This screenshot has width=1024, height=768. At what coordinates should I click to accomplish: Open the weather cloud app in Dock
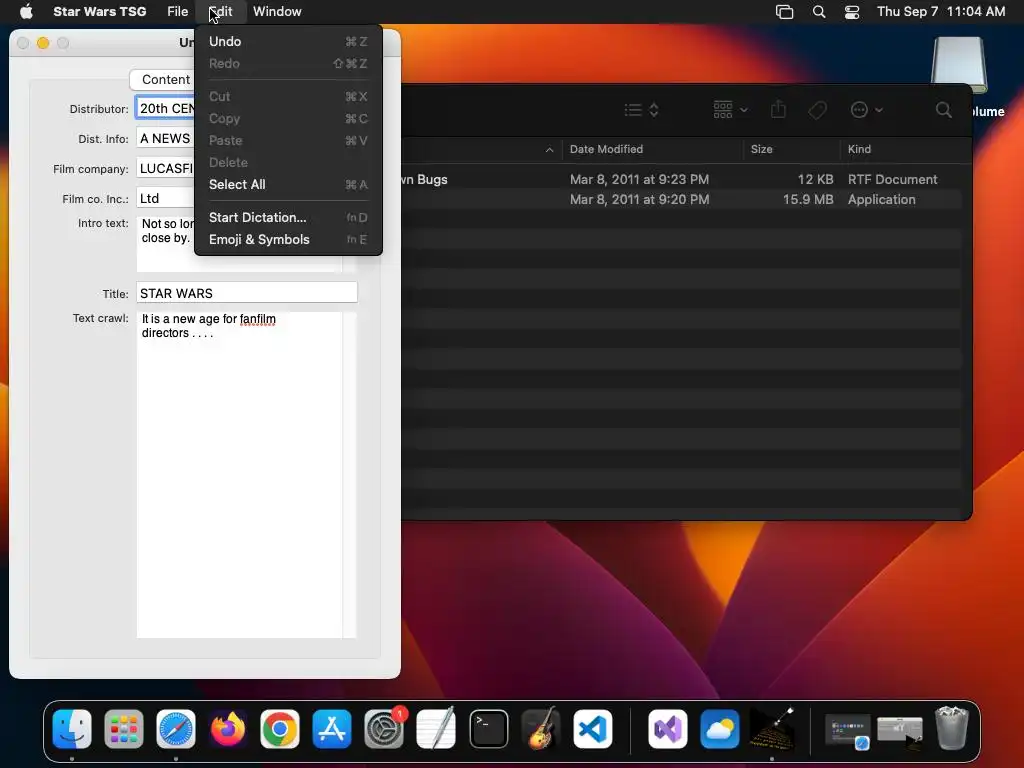click(720, 729)
